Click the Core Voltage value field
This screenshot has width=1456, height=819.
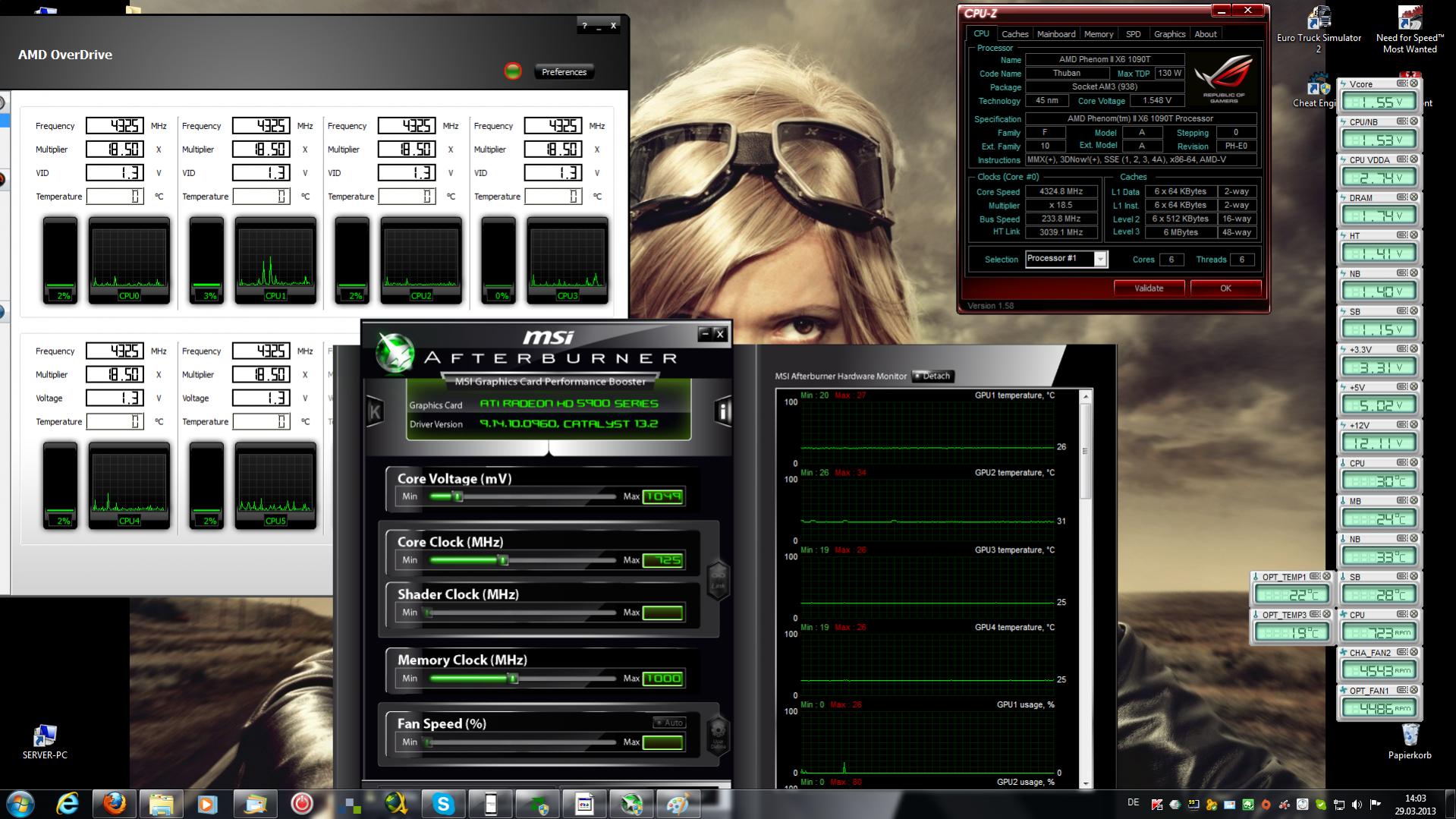663,496
